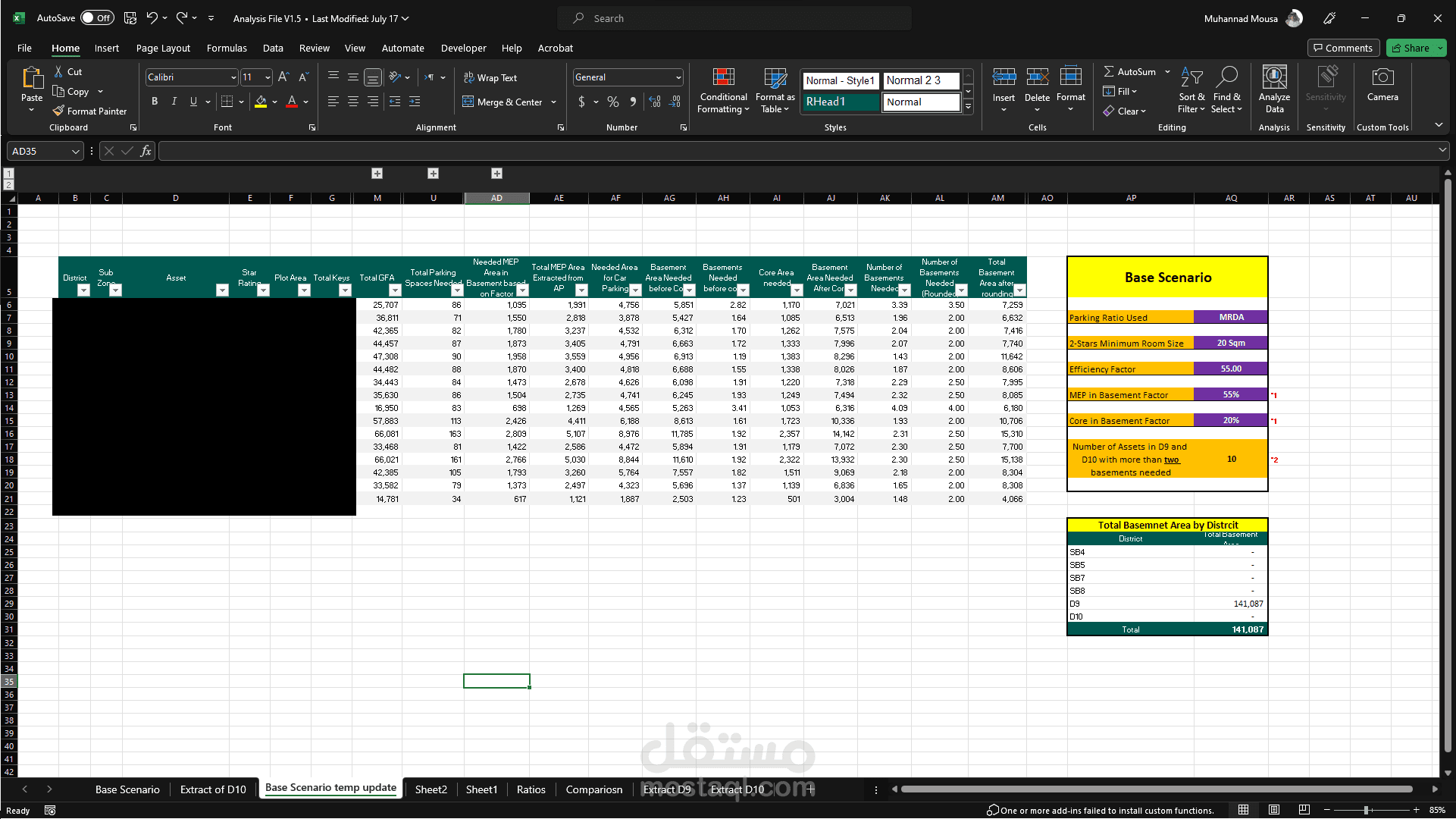The width and height of the screenshot is (1456, 819).
Task: Click the Clear button
Action: [x=1125, y=111]
